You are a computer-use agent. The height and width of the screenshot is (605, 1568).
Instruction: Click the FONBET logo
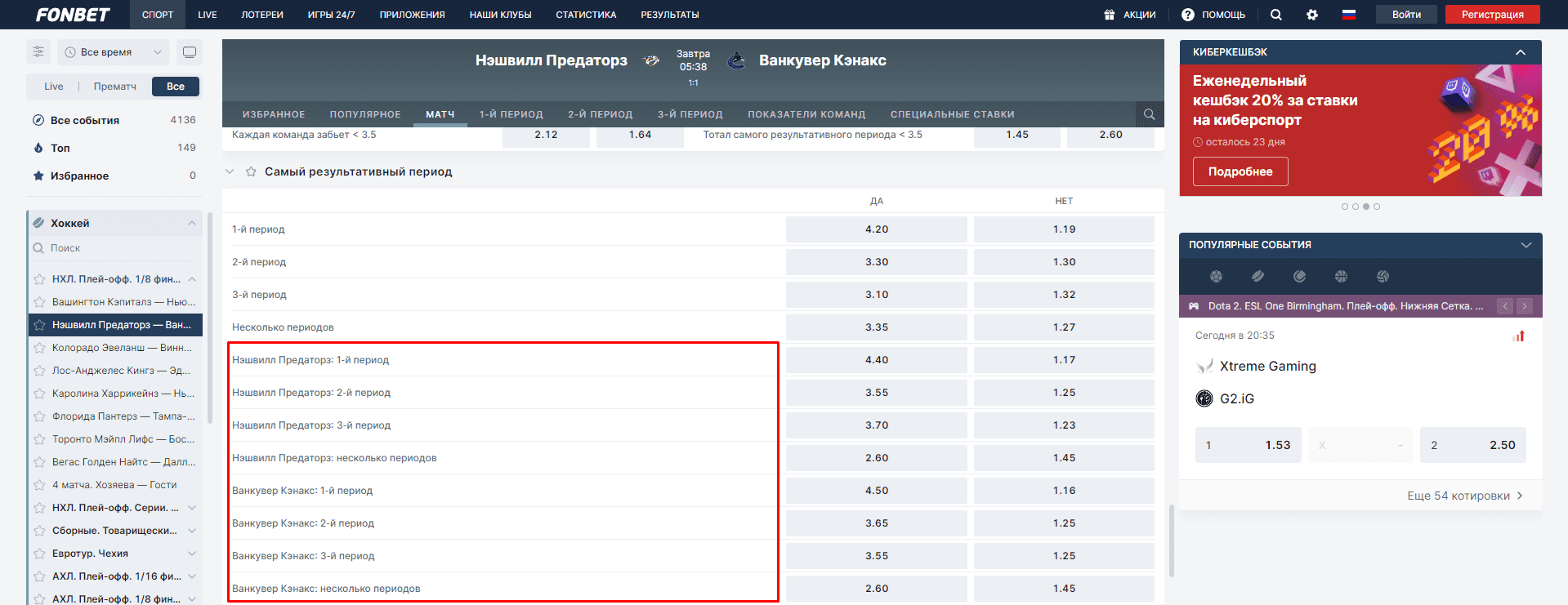point(73,15)
